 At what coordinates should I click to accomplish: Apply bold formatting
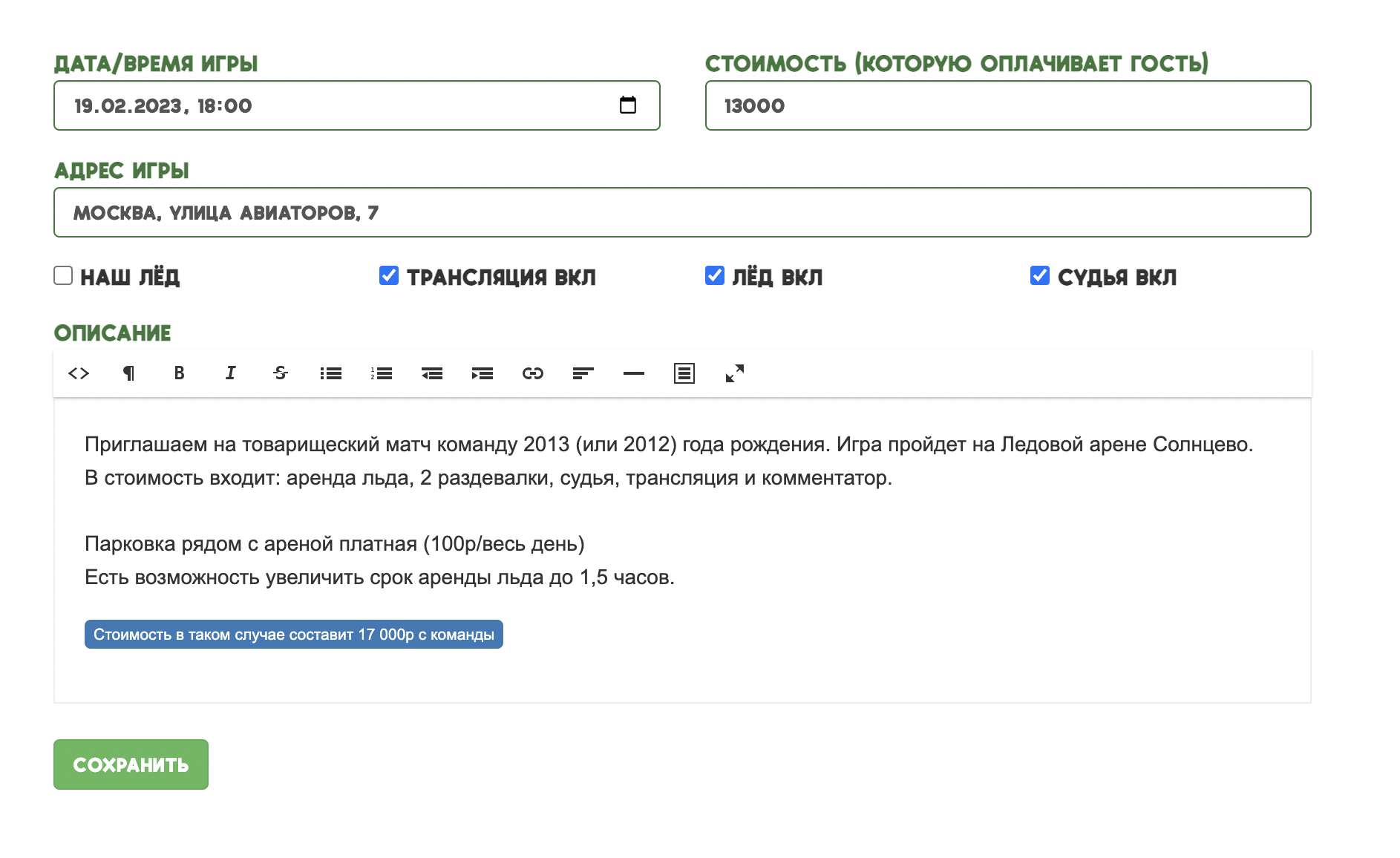179,373
